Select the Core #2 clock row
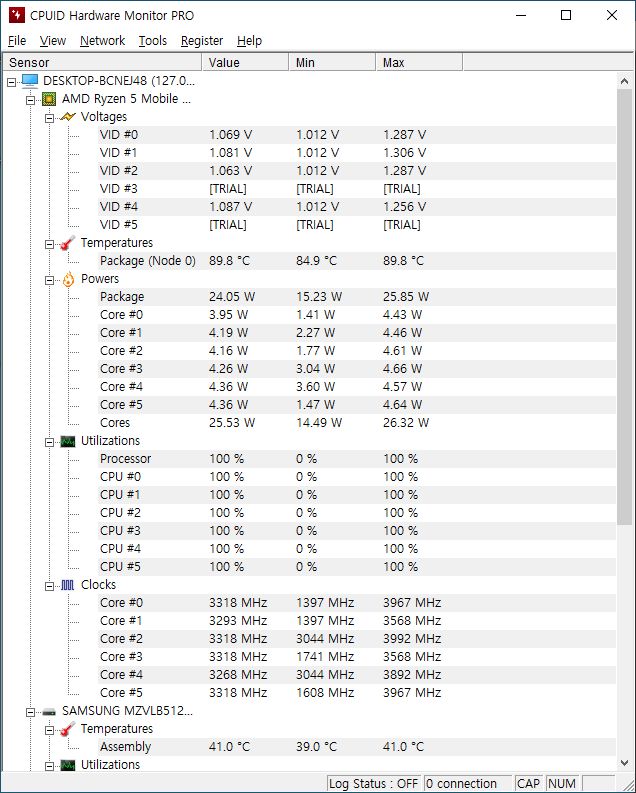 (x=357, y=639)
